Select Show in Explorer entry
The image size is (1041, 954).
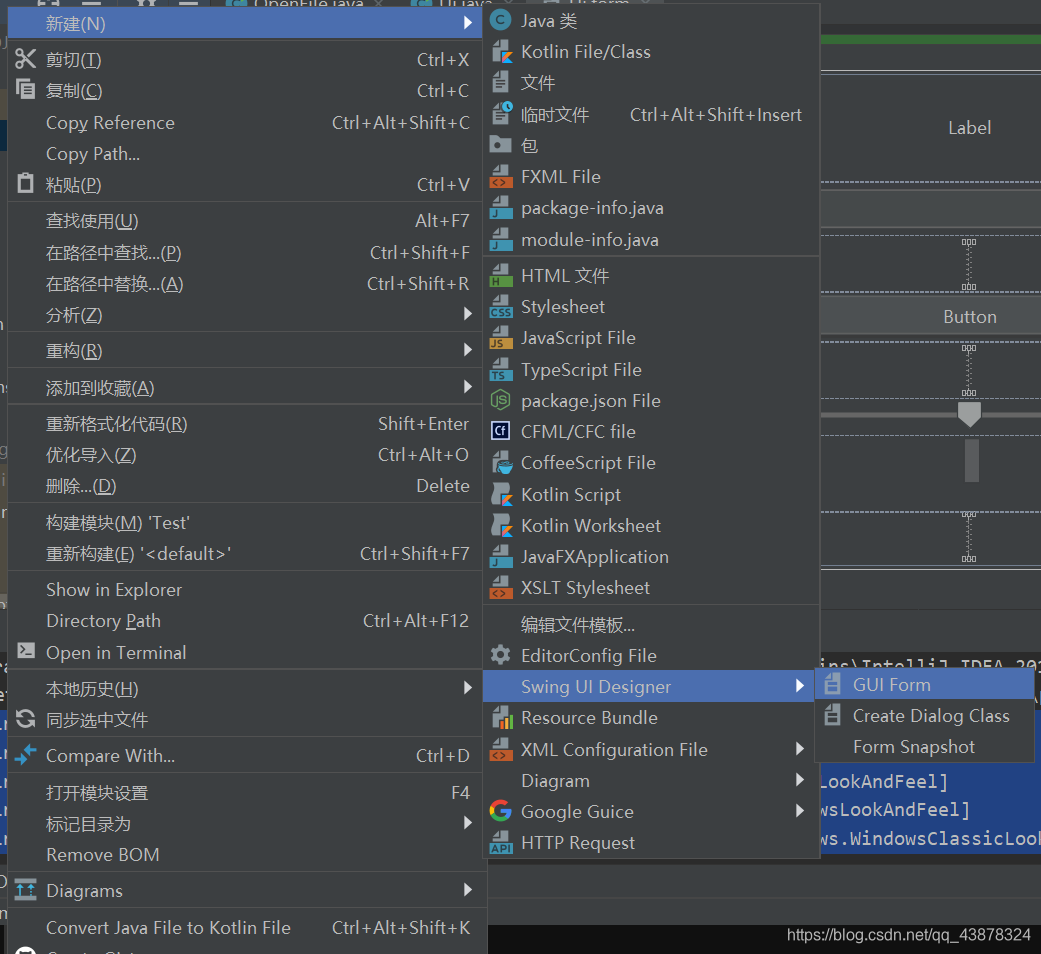244,590
